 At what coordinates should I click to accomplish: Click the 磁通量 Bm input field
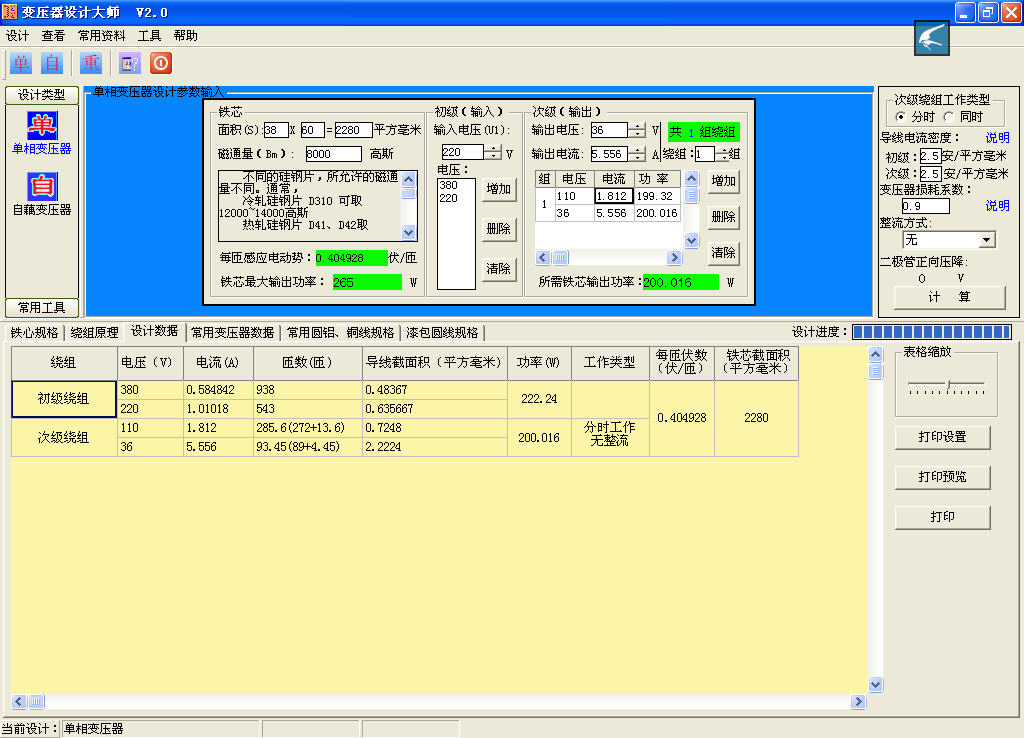[333, 154]
